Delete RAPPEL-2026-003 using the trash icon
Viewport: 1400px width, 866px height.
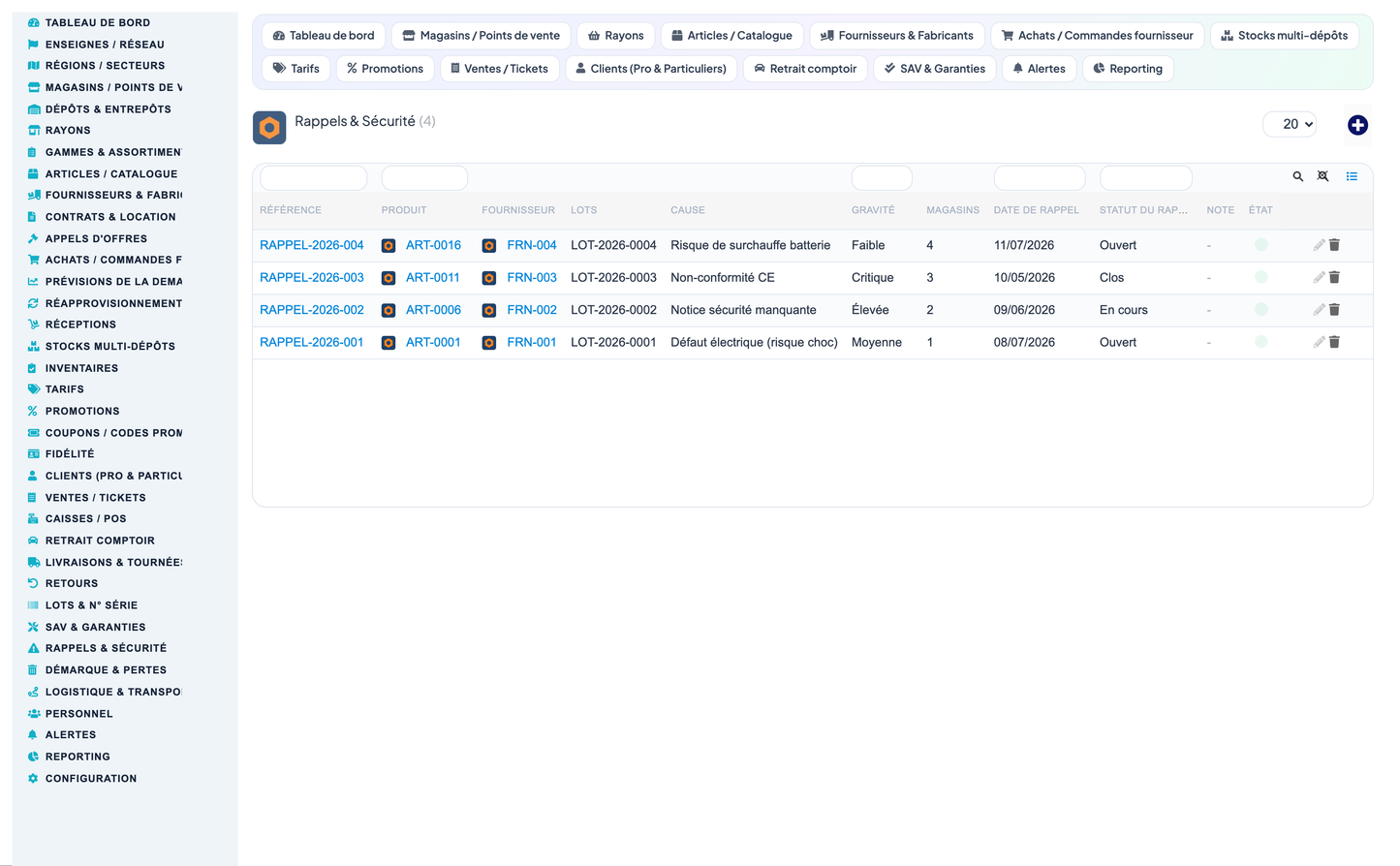coord(1334,277)
